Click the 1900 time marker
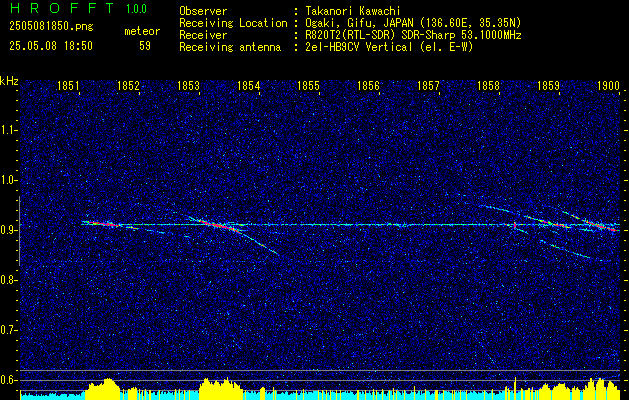 (x=609, y=86)
